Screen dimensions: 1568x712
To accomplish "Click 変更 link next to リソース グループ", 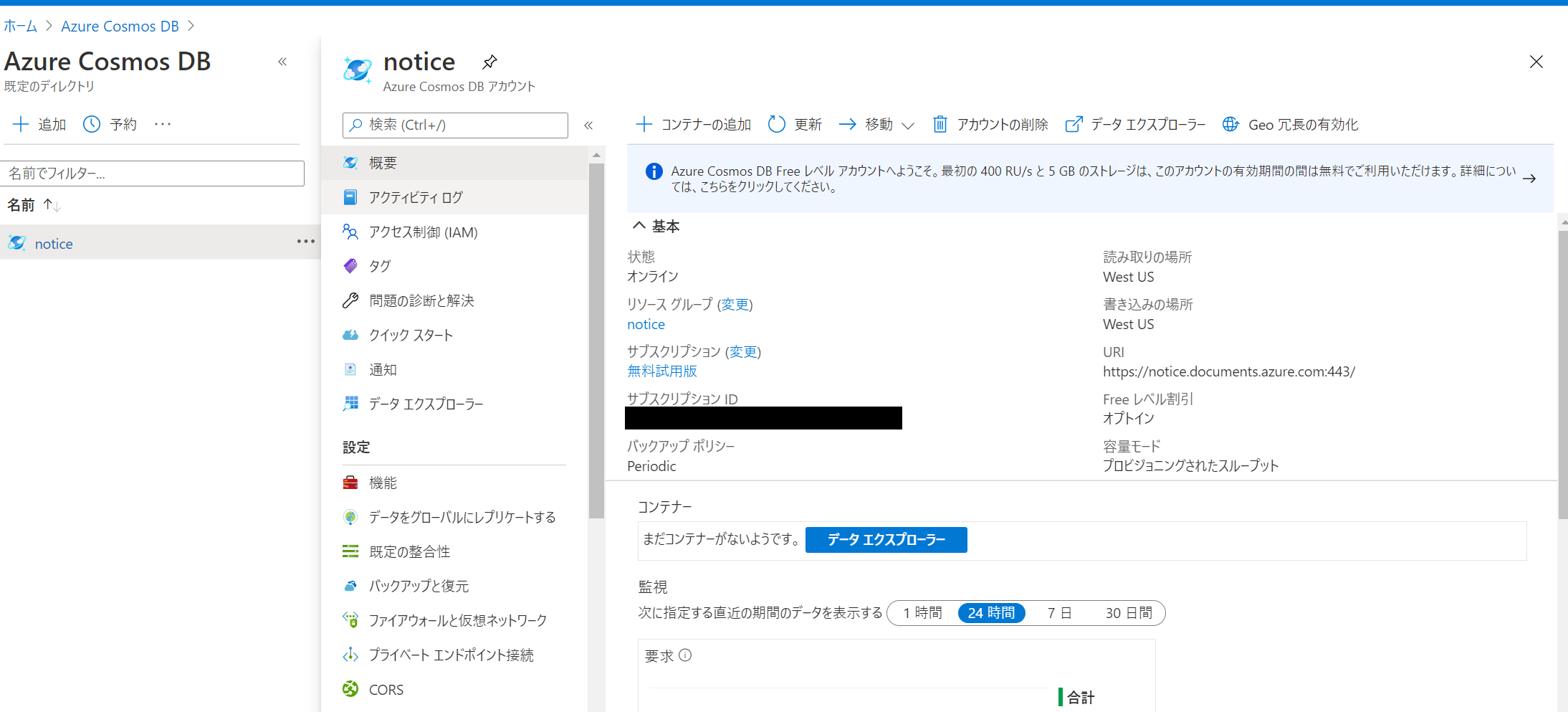I will point(735,305).
